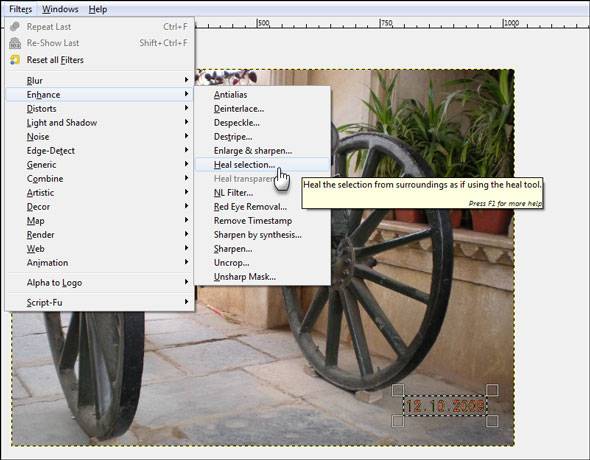Viewport: 590px width, 460px height.
Task: Click the Noise submenu arrow
Action: coord(186,136)
